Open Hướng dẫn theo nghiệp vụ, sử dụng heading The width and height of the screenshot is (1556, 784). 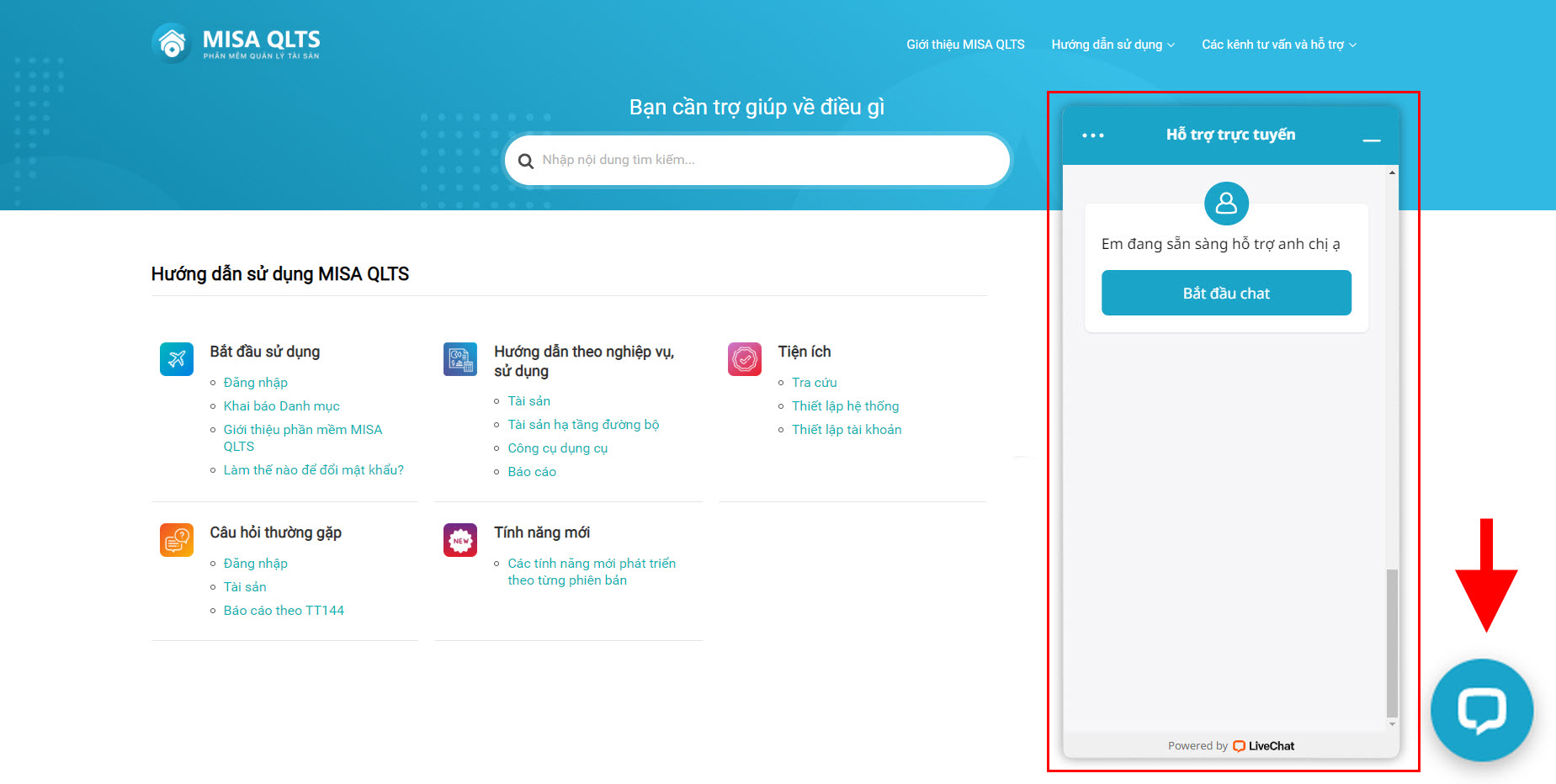(x=584, y=361)
